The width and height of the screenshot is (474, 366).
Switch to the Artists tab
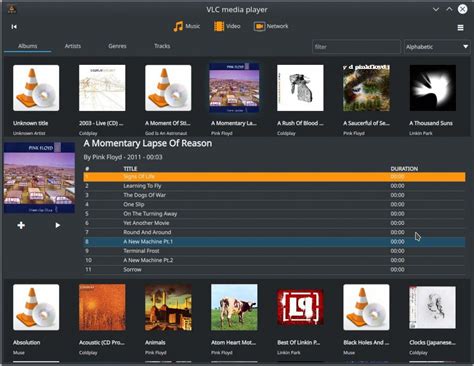pos(73,46)
